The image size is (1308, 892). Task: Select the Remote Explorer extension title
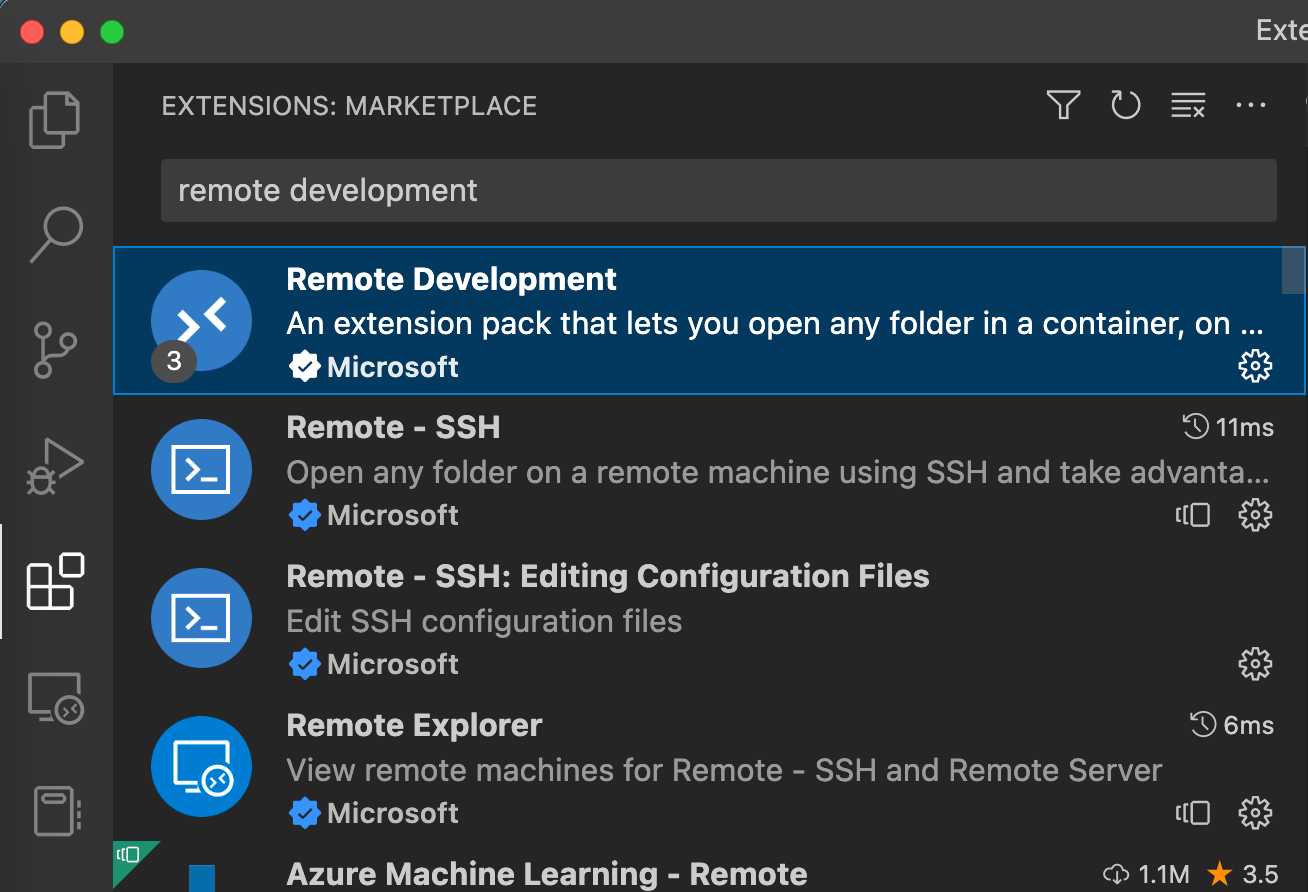click(x=414, y=725)
